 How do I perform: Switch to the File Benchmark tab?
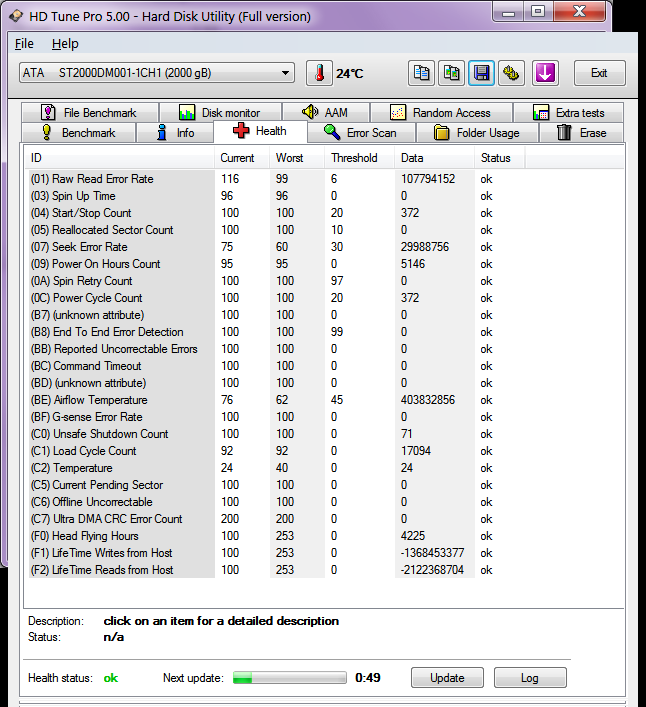89,112
